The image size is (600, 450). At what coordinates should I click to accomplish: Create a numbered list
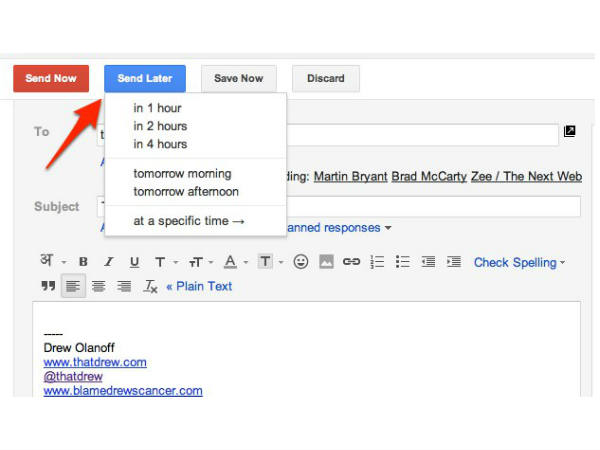tap(377, 262)
